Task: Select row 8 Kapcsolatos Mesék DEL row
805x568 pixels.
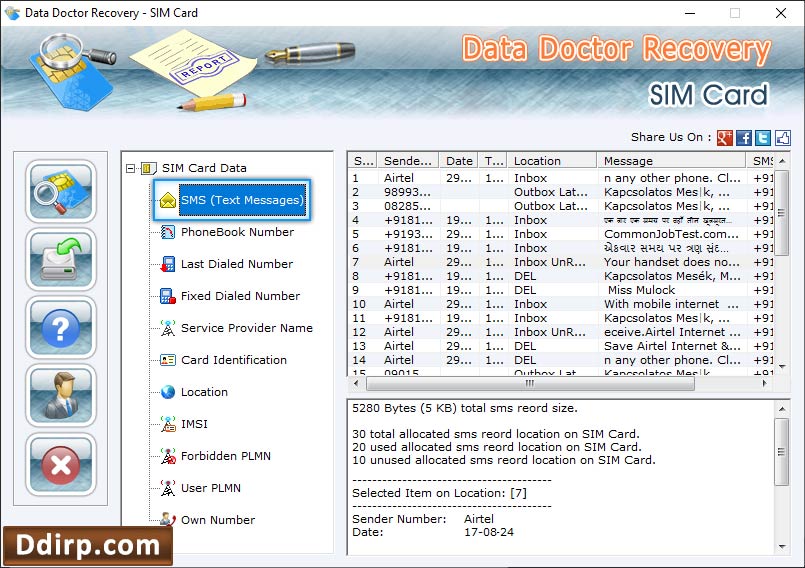Action: click(x=561, y=276)
